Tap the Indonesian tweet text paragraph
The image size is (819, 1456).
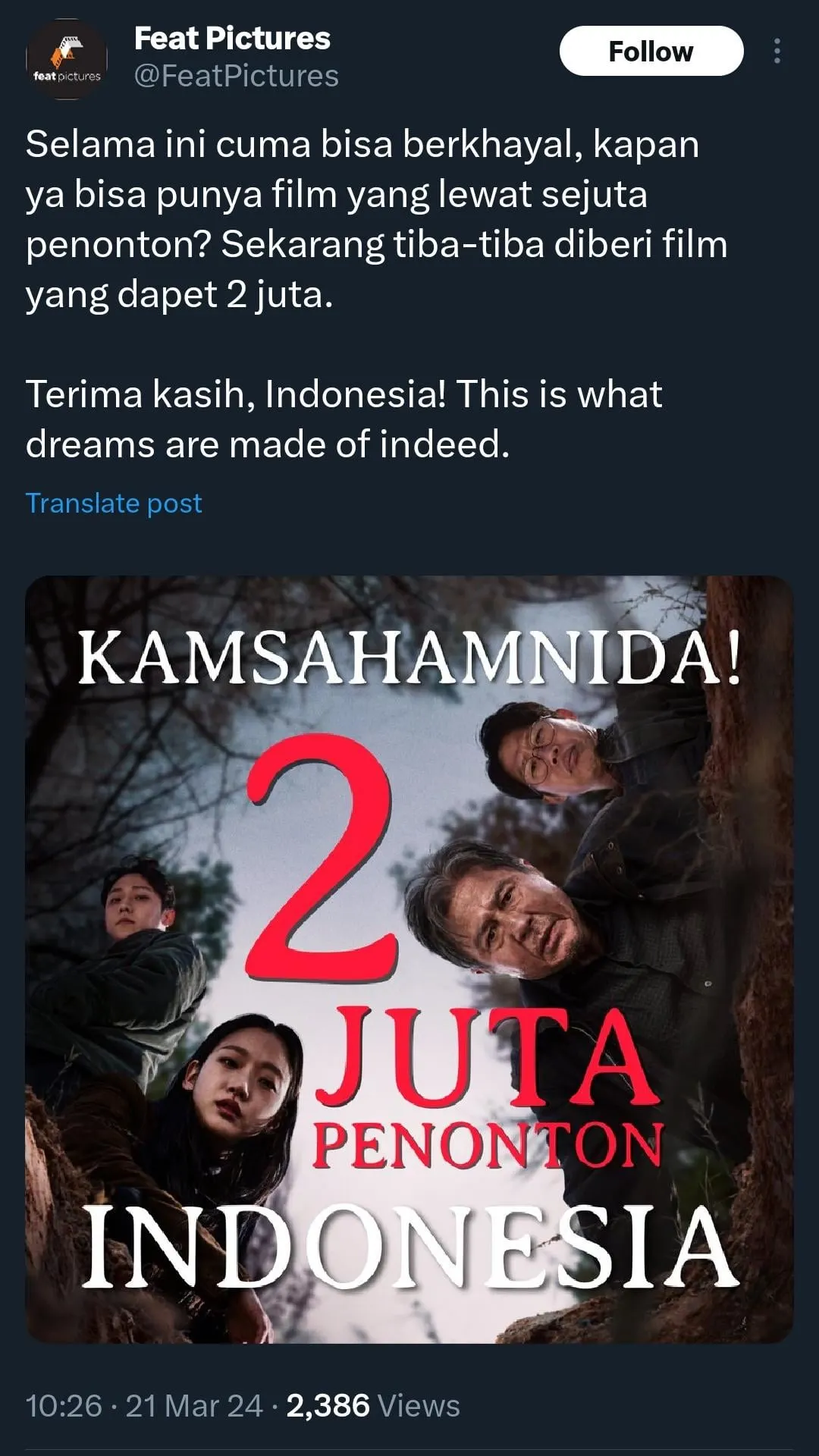pos(377,218)
